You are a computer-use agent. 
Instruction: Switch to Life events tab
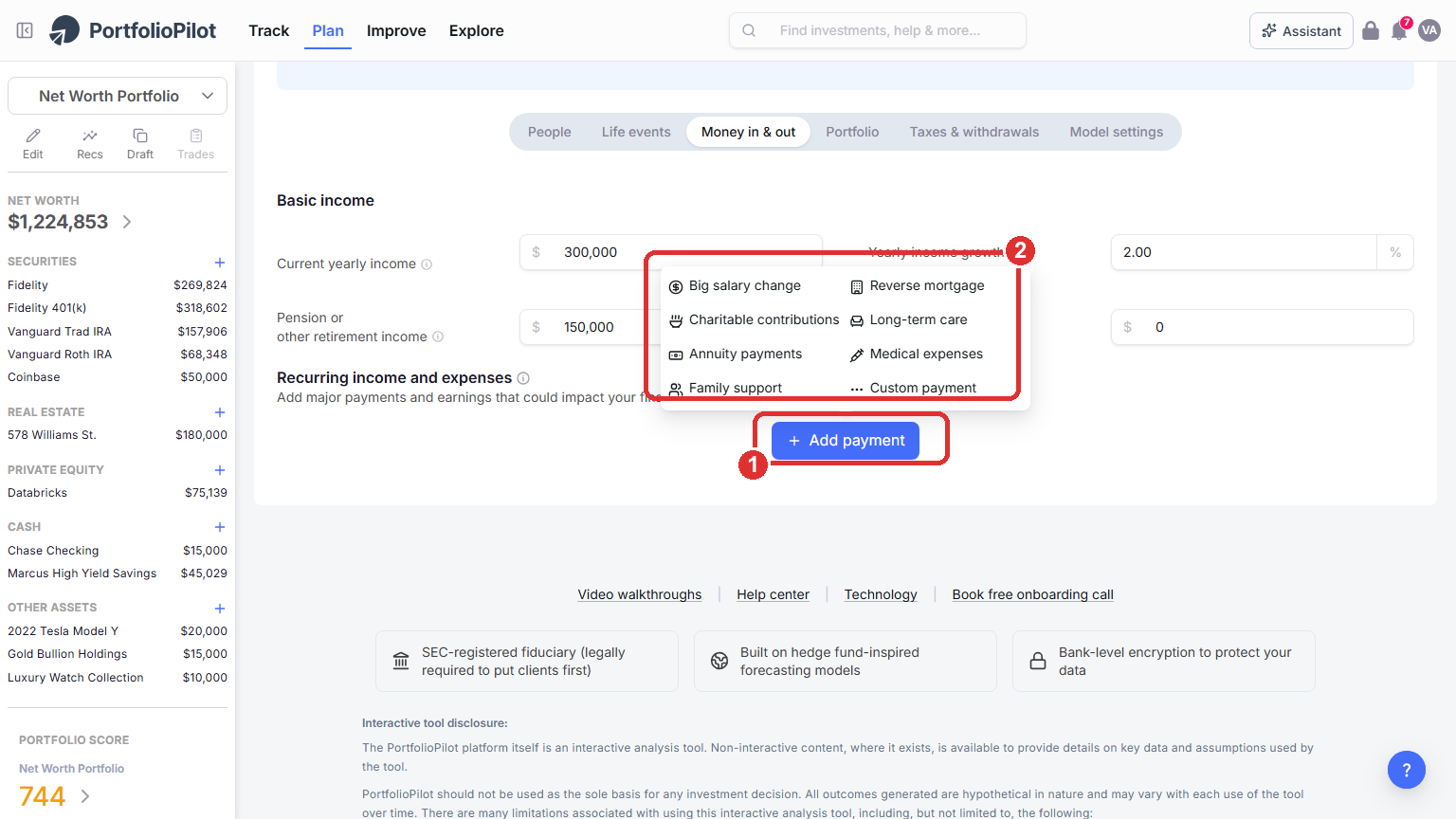click(x=636, y=132)
